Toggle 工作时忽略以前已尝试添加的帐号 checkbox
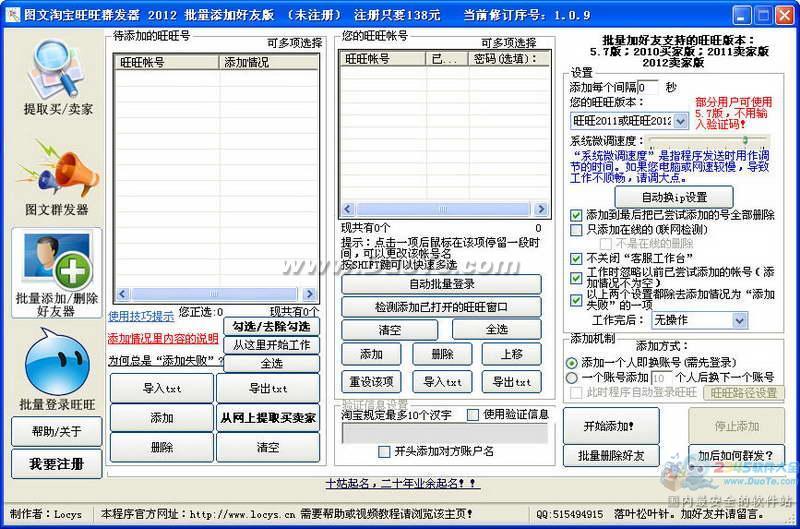The image size is (800, 529). pos(576,278)
